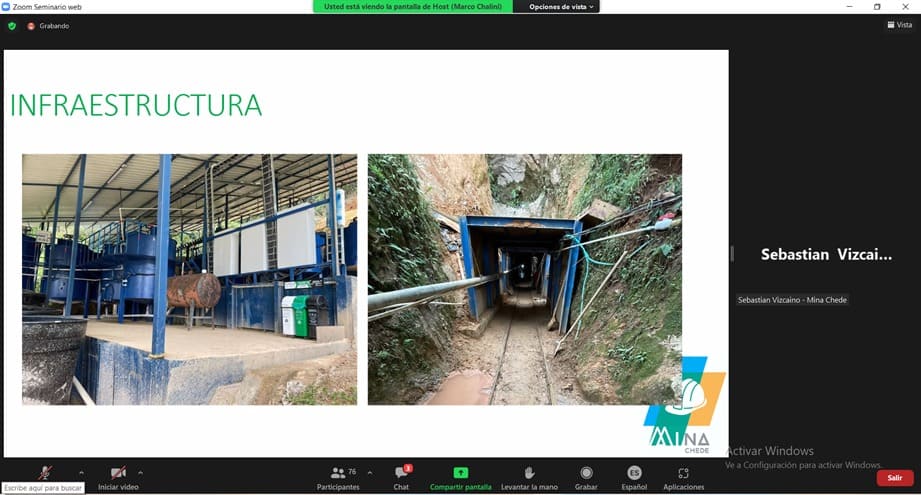
Task: Click the mine tunnel entrance photo
Action: (x=525, y=280)
